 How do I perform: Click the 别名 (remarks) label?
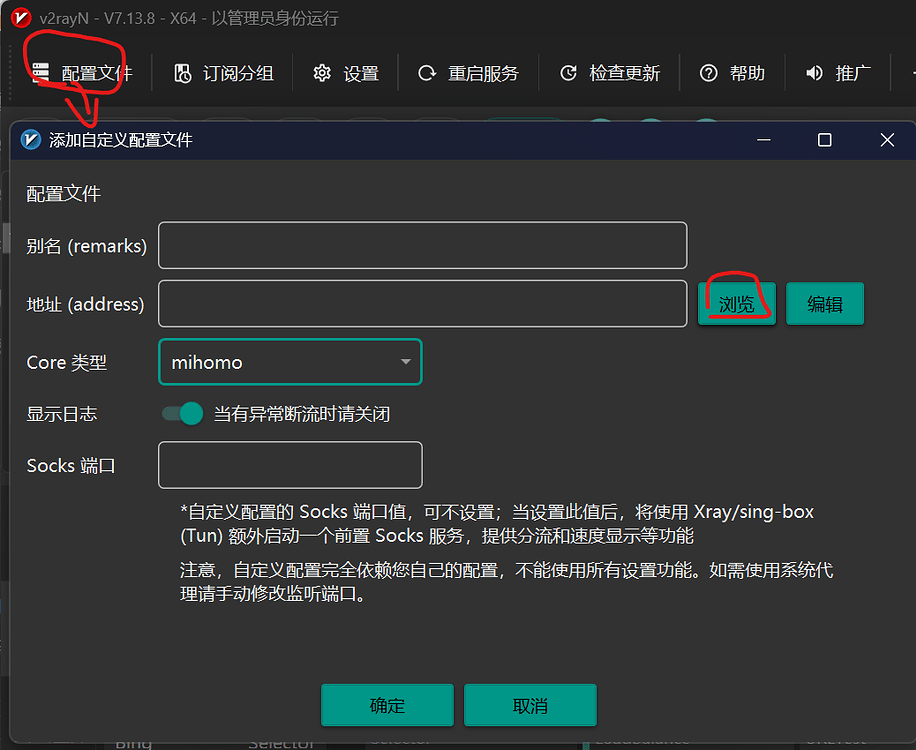(x=86, y=246)
